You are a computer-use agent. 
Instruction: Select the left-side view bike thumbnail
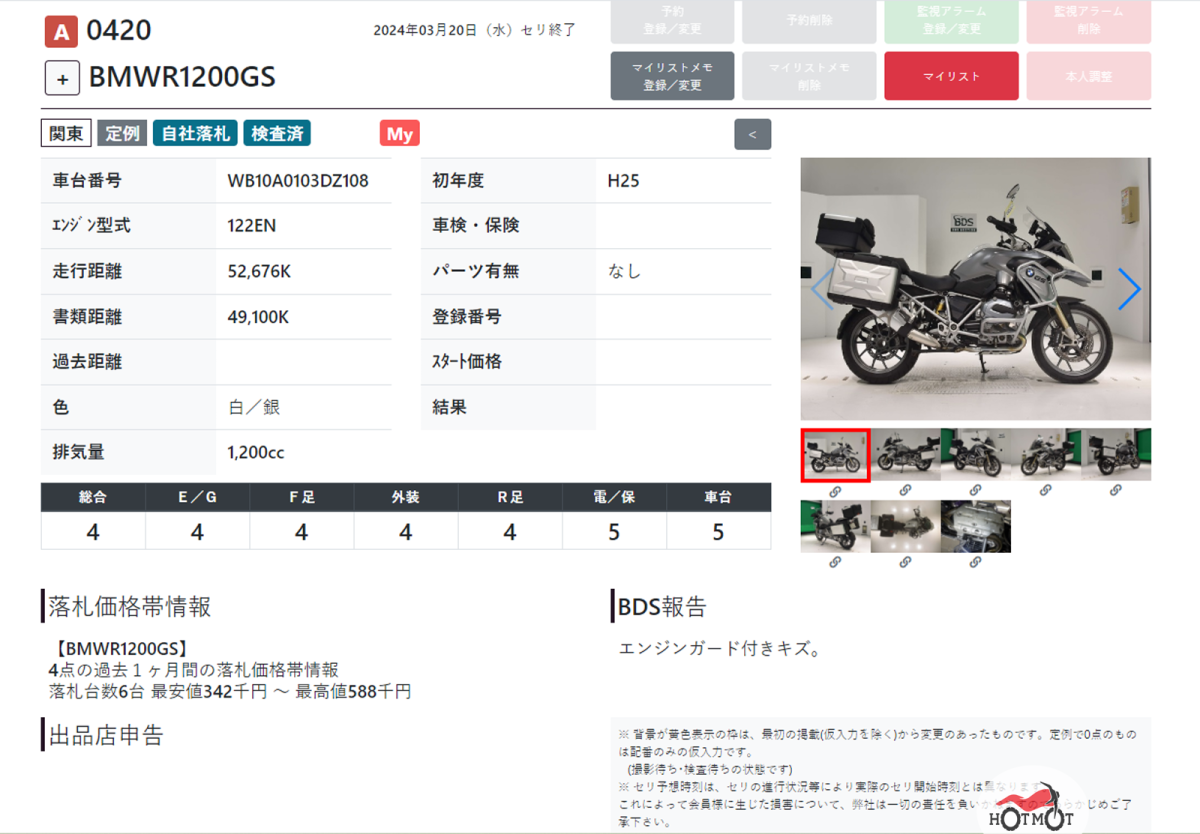[905, 455]
